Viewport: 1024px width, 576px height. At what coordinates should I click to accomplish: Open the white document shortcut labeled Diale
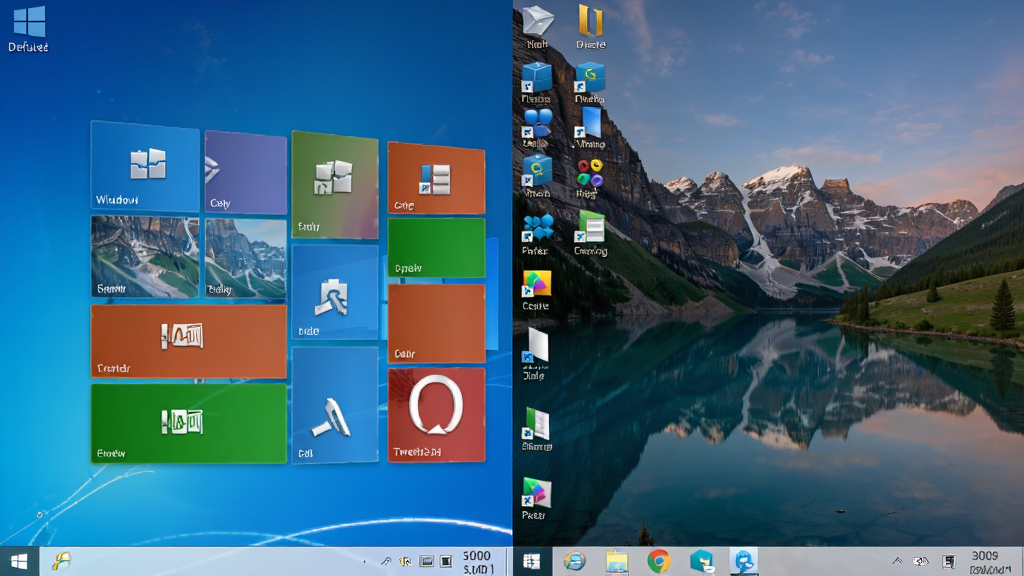click(x=535, y=353)
